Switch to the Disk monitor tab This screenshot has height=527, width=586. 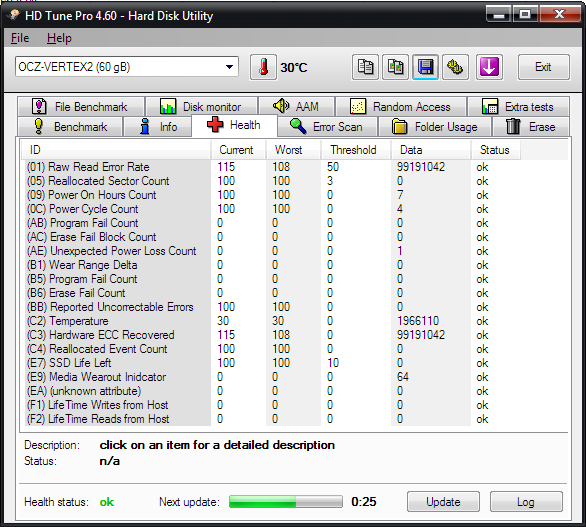pyautogui.click(x=201, y=107)
